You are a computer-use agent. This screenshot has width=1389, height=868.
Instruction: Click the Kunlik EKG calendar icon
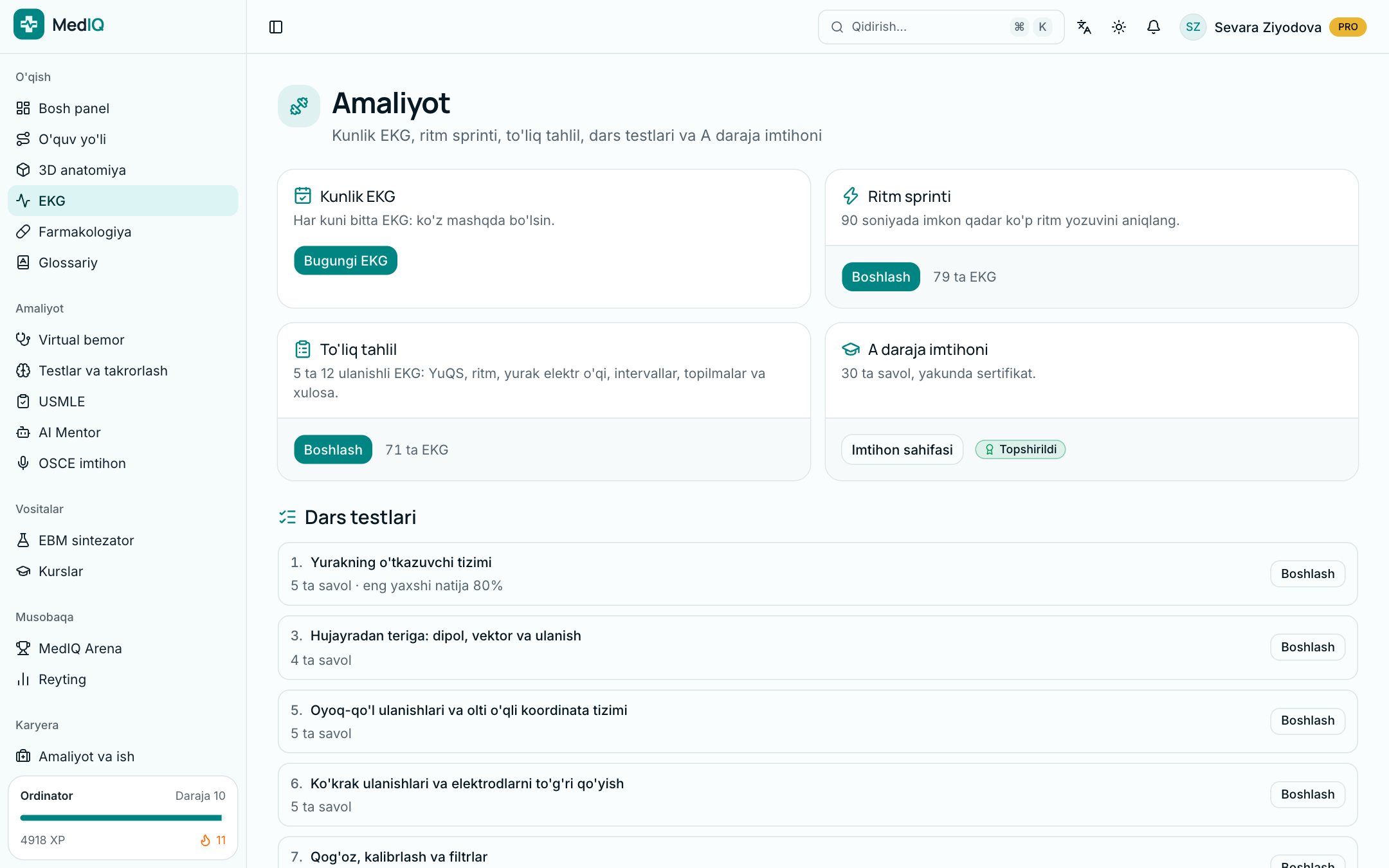(x=303, y=195)
